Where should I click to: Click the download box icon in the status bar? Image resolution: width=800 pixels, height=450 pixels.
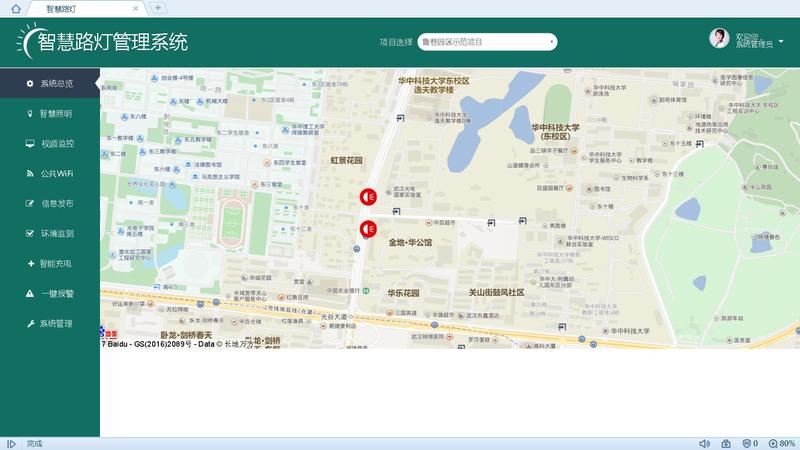point(726,444)
